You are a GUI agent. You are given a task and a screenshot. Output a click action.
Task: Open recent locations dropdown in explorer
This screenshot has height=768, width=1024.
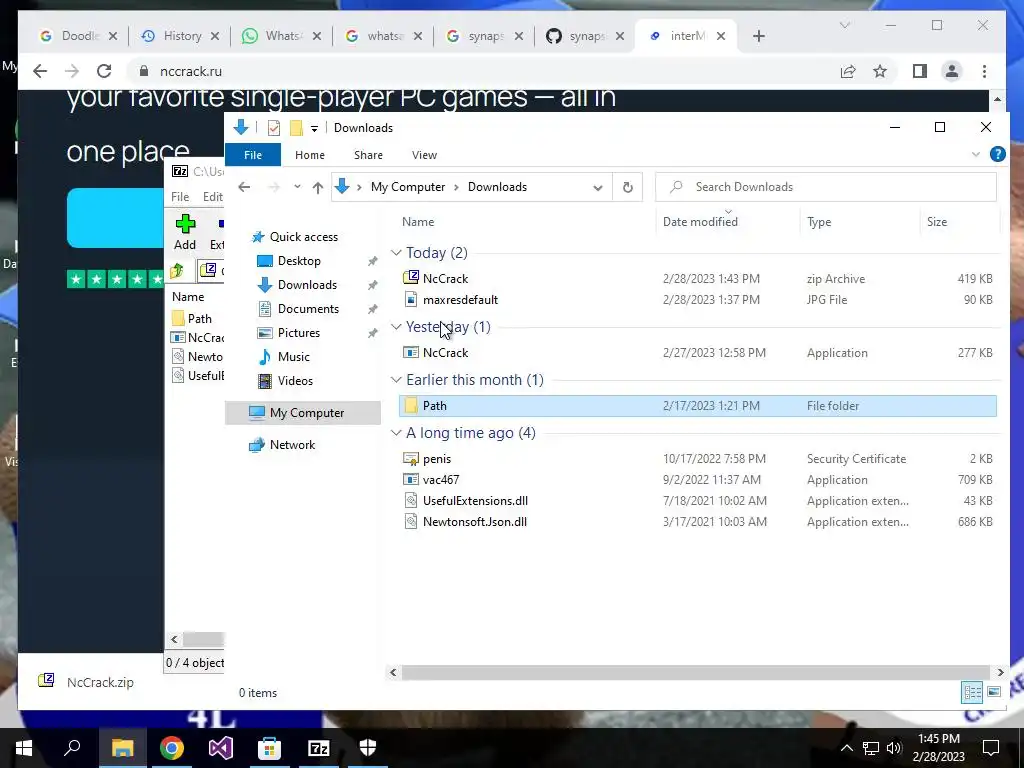coord(297,187)
